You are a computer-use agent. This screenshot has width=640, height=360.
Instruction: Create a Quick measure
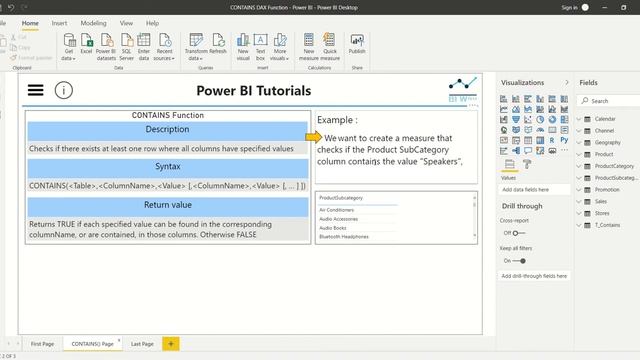330,47
